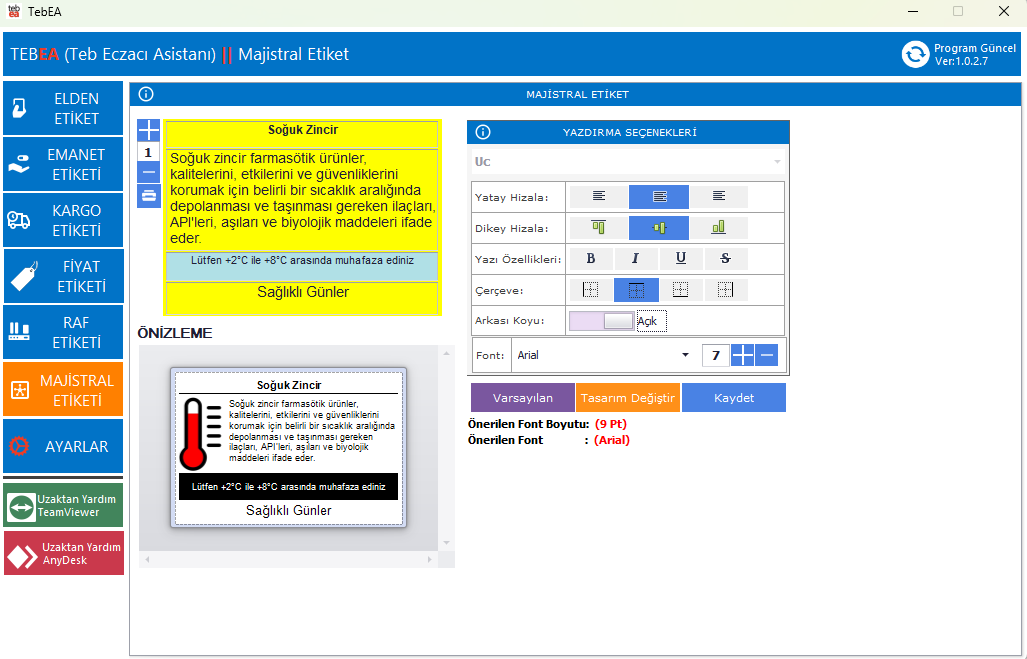Click the Program Güncel refresh icon
This screenshot has height=659, width=1027.
click(x=915, y=54)
